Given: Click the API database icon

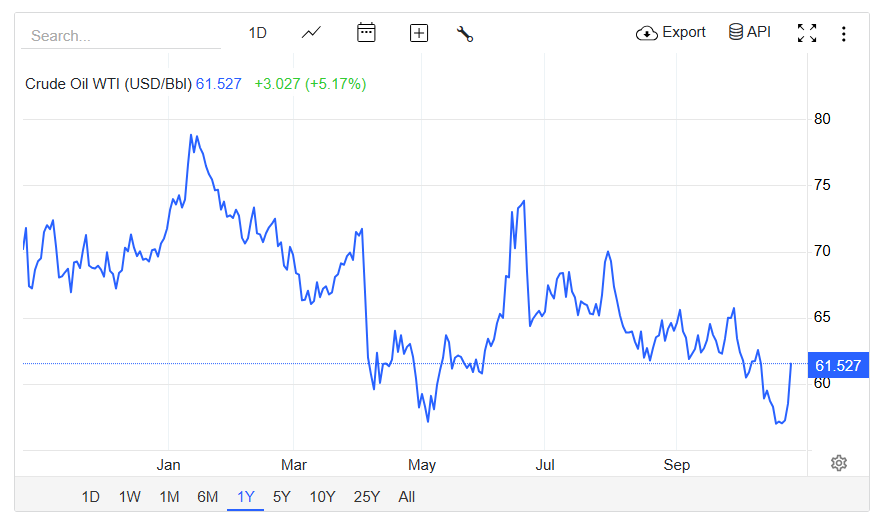Looking at the screenshot, I should (x=749, y=32).
